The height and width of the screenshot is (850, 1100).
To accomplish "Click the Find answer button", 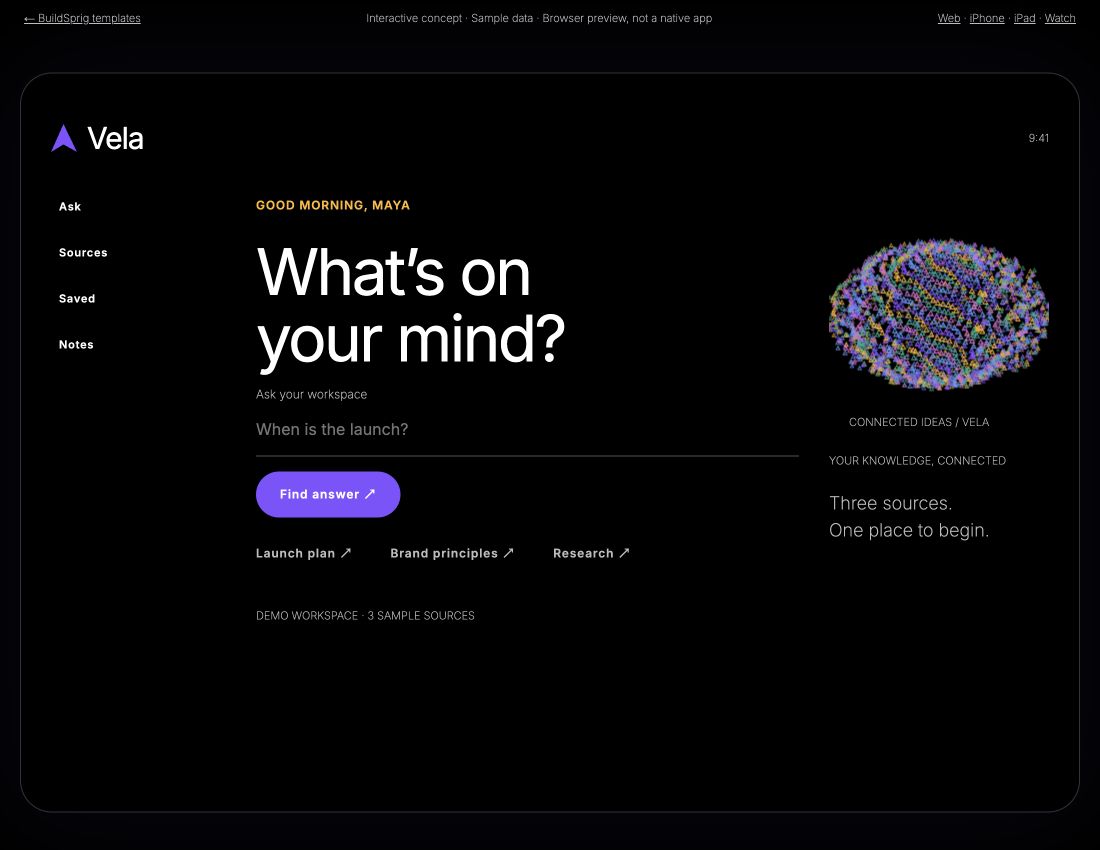I will [328, 494].
